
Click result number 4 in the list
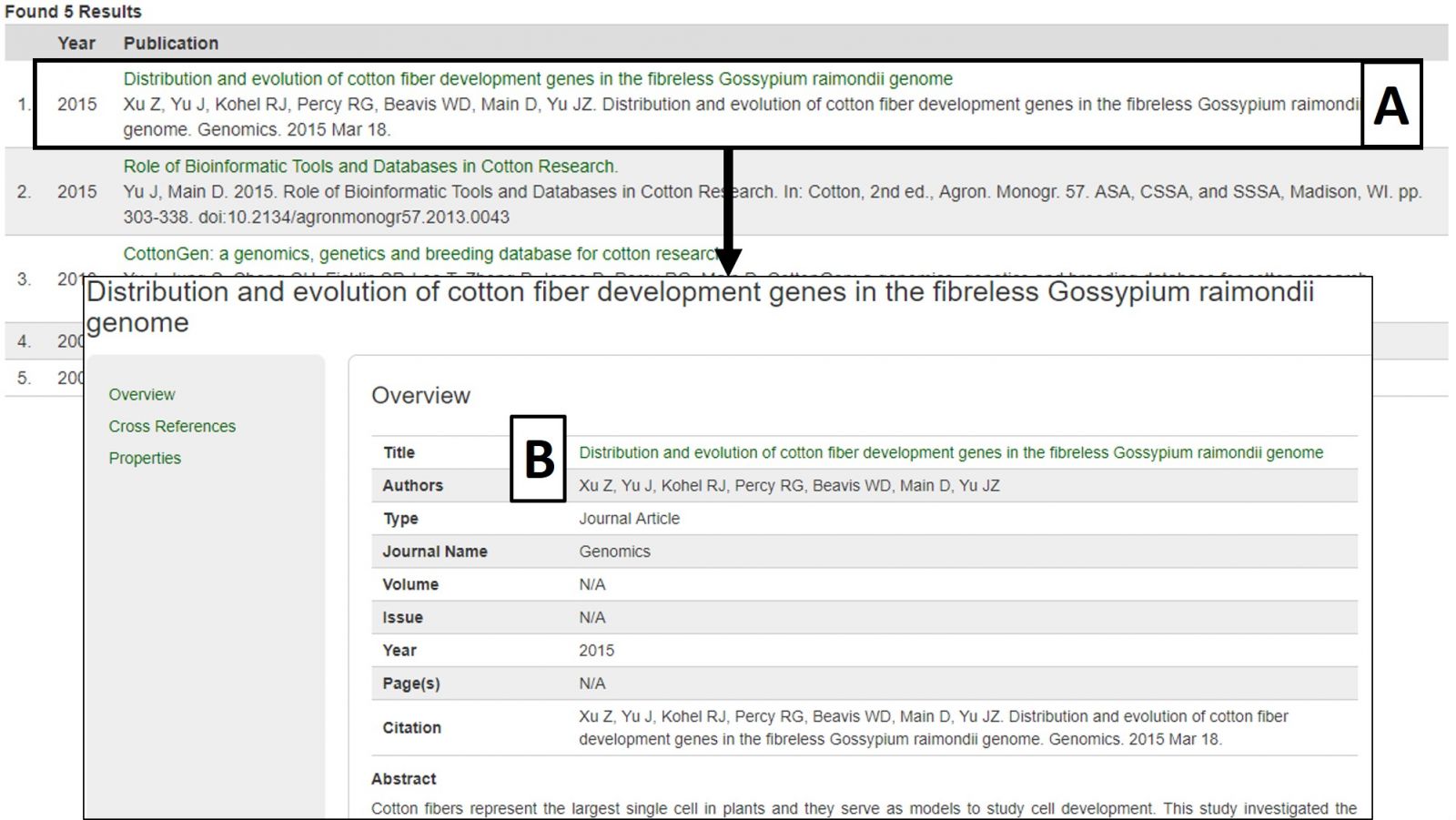click(x=25, y=341)
